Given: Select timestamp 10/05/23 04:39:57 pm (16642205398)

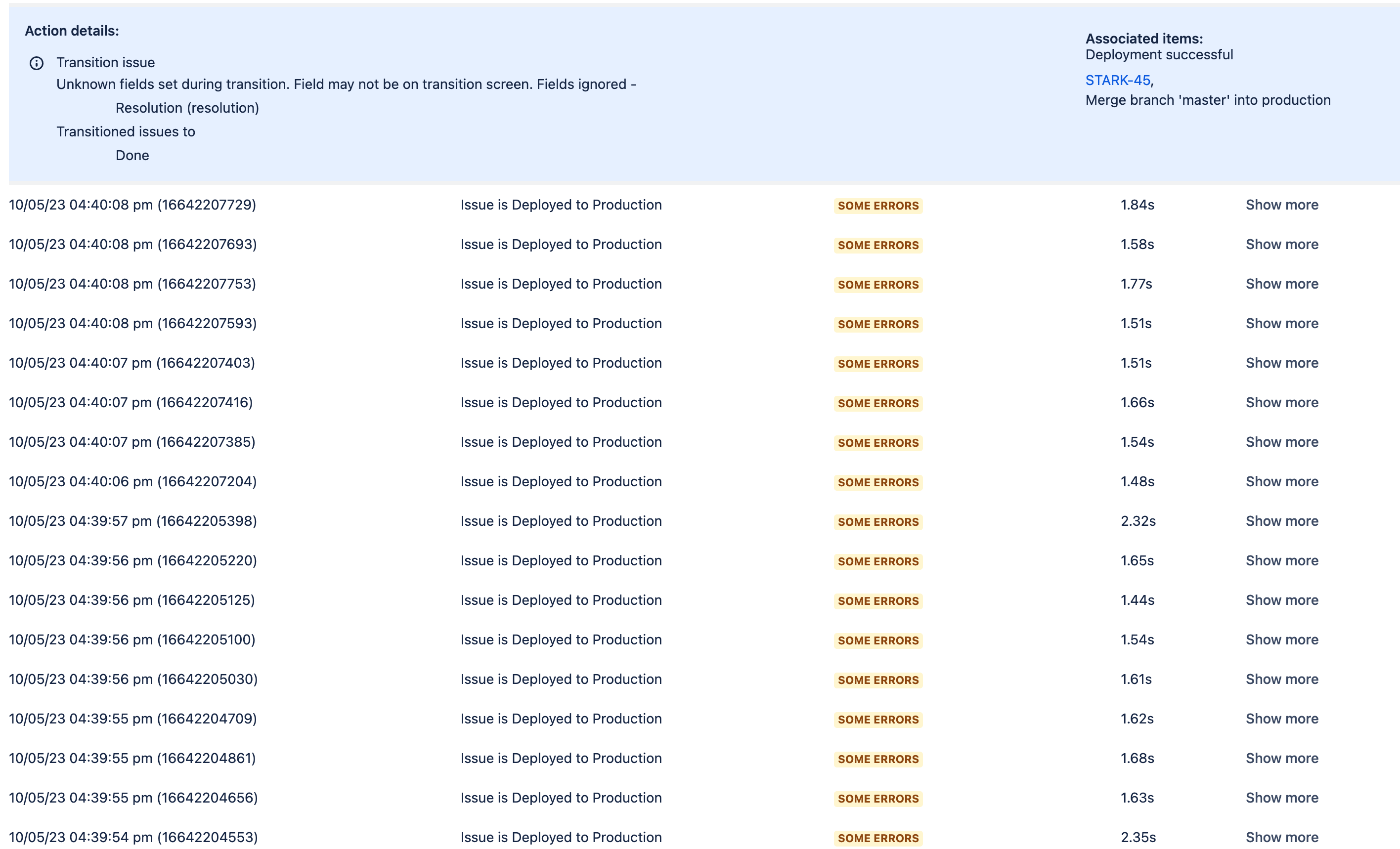Looking at the screenshot, I should [x=133, y=521].
